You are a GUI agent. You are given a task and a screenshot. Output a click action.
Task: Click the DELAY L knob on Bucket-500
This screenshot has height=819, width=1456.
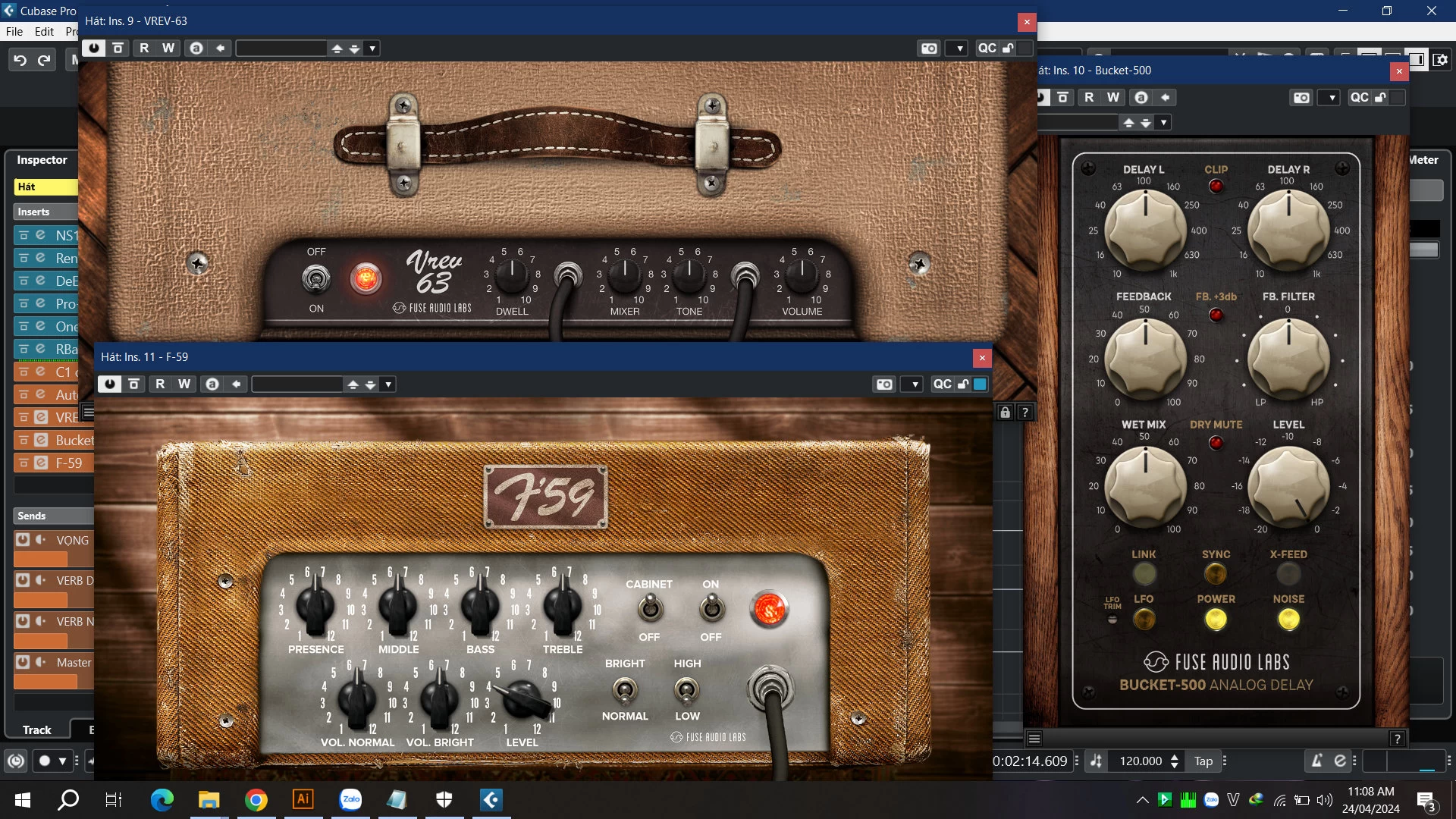1144,231
